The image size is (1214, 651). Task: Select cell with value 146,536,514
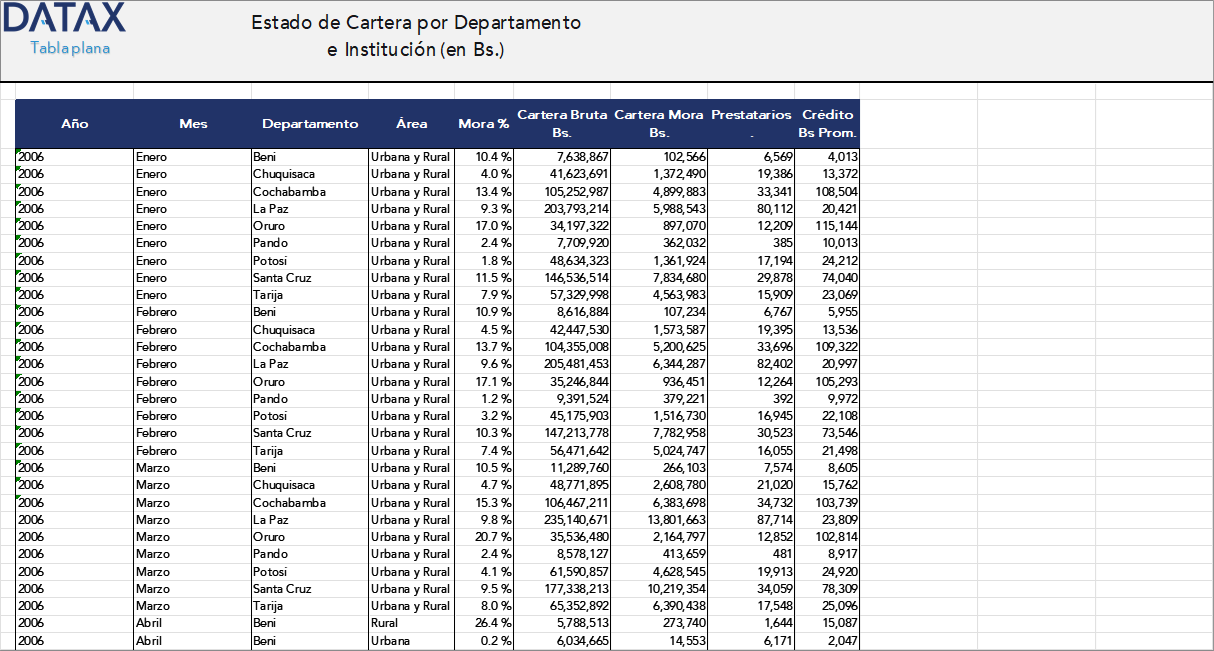[x=562, y=278]
